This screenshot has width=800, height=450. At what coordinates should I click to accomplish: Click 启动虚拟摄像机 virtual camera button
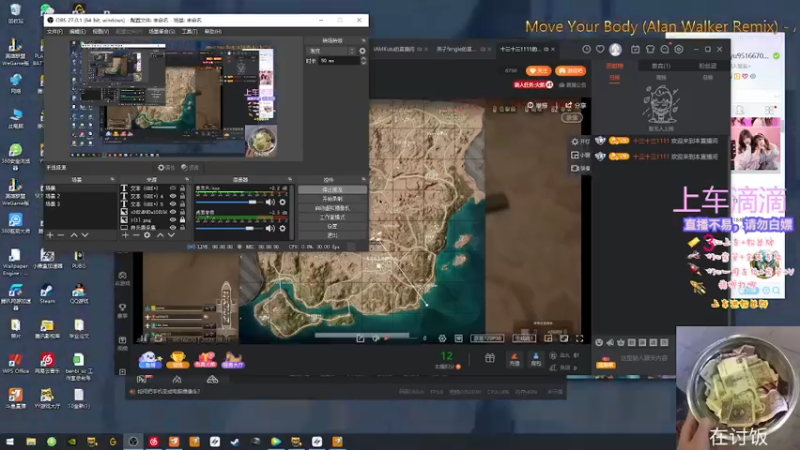pos(332,208)
